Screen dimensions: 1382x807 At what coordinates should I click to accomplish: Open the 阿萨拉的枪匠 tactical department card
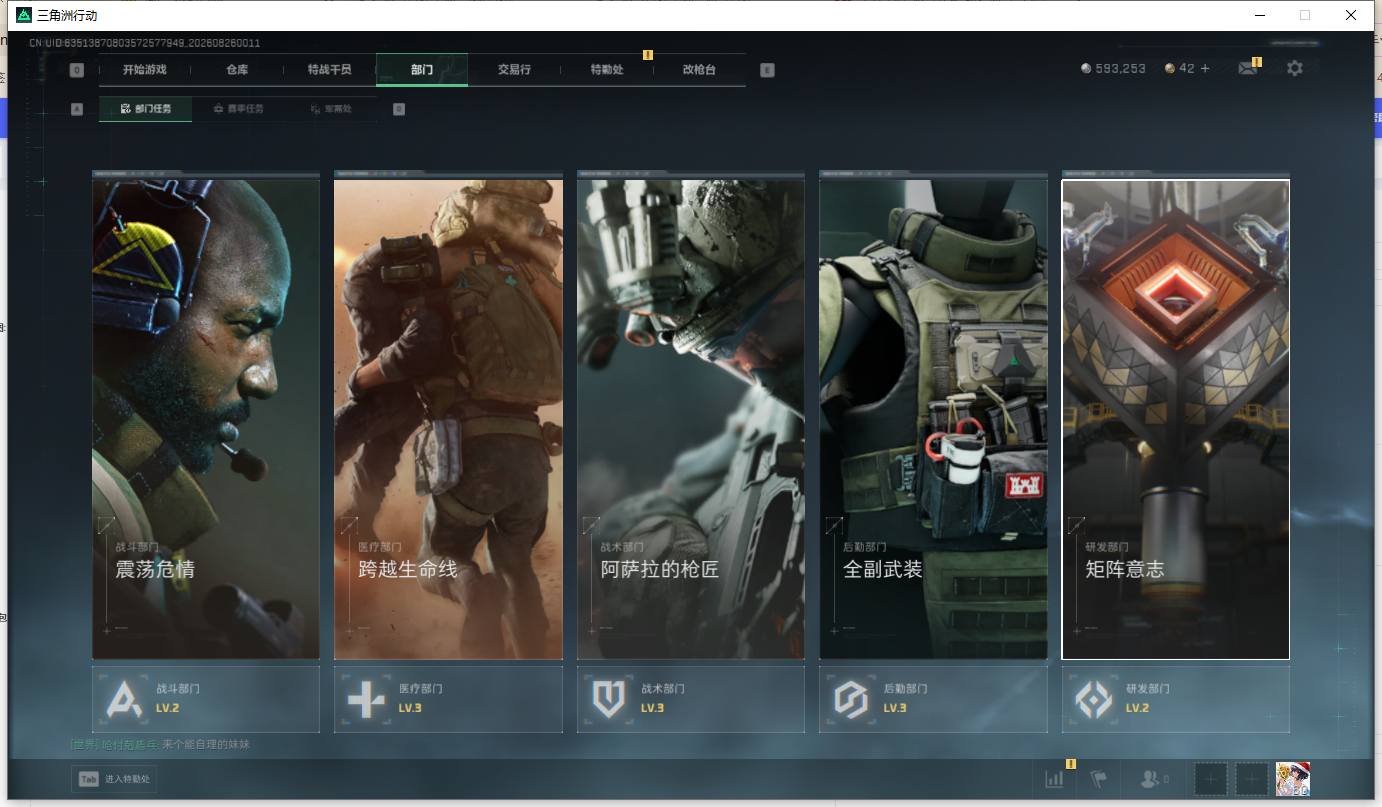691,419
